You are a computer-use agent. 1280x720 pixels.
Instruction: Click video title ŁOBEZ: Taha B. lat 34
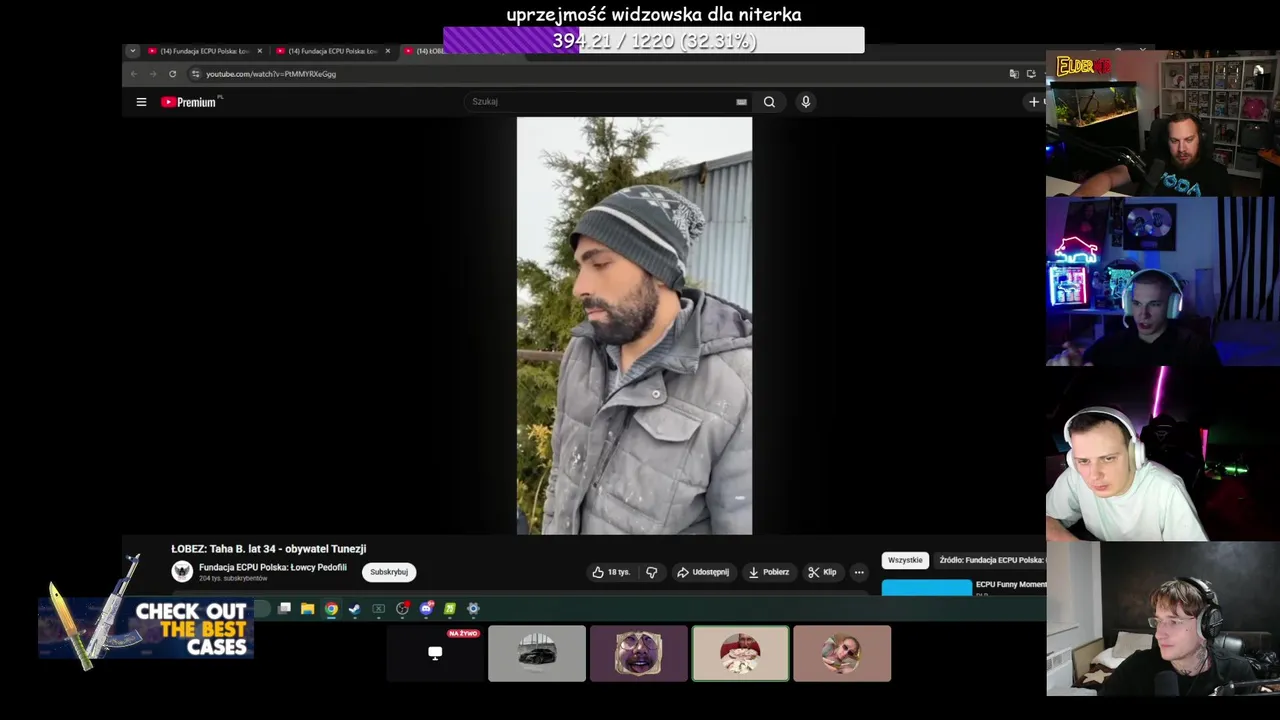[269, 549]
